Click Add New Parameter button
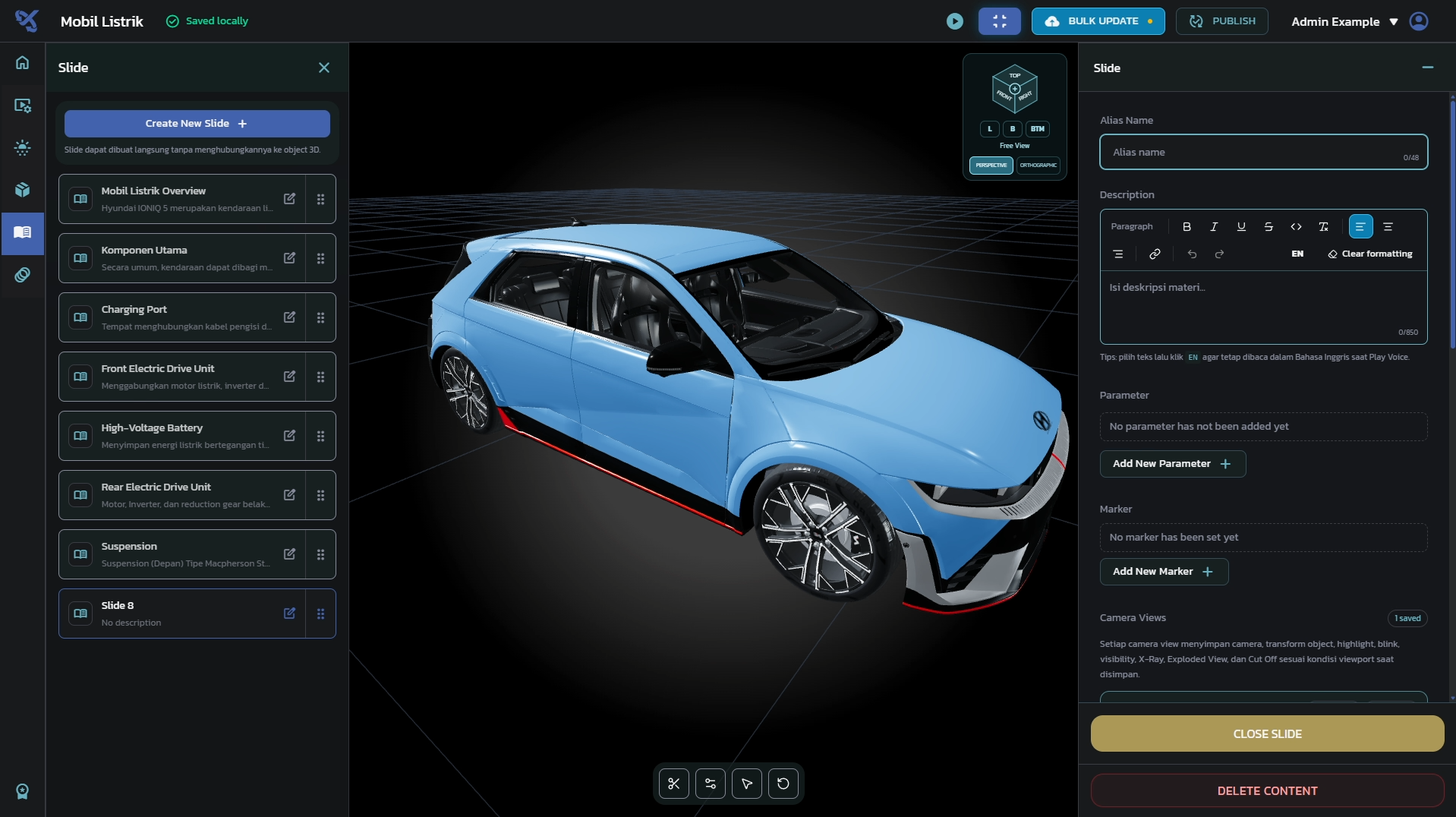 [1173, 464]
